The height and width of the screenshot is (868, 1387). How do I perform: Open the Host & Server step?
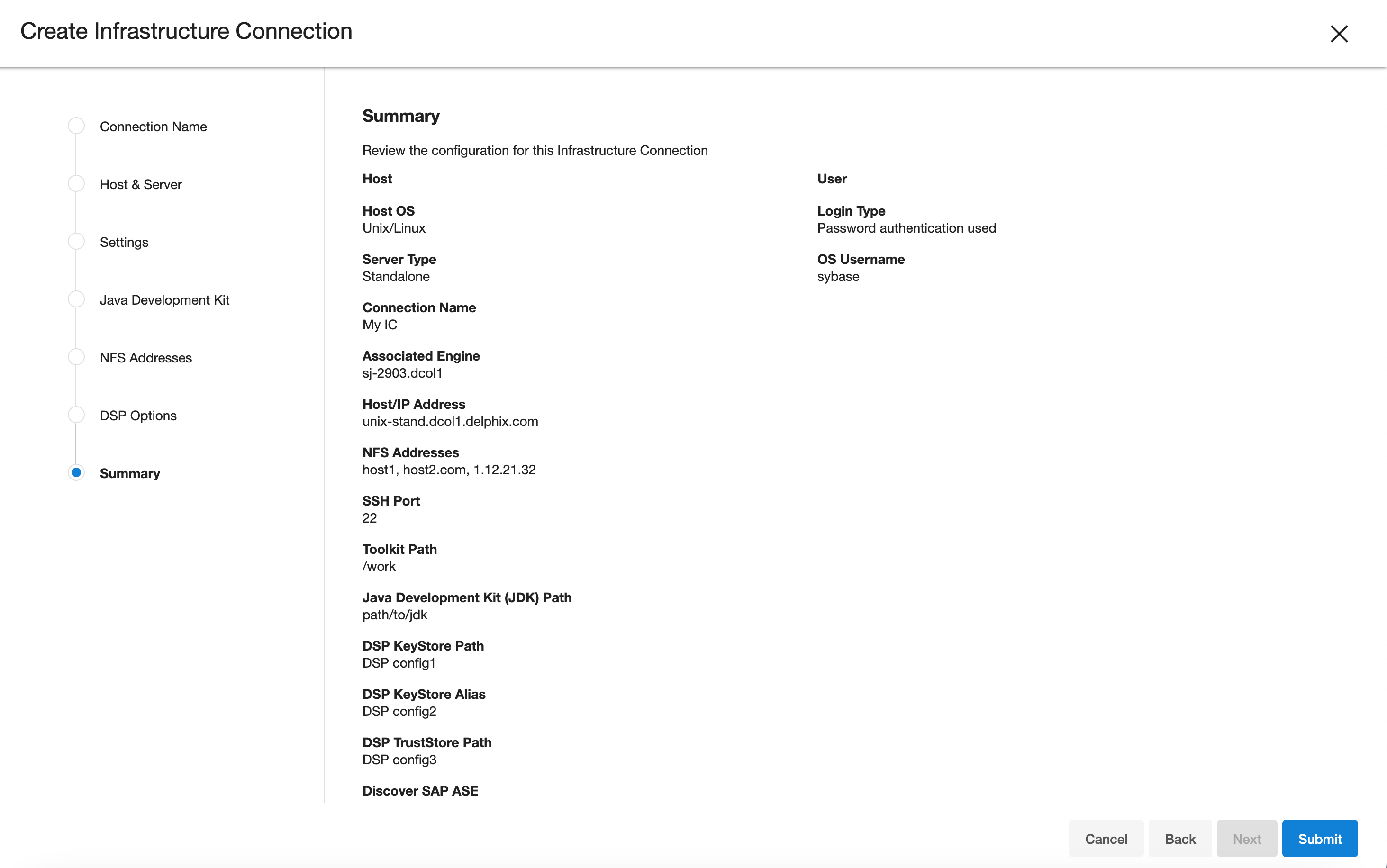(141, 185)
